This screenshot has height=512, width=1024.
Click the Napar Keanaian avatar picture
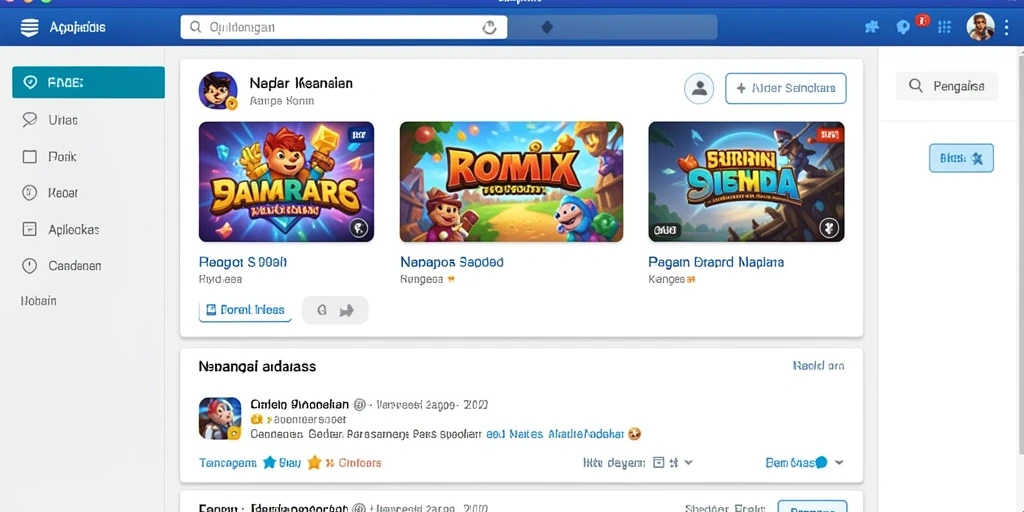coord(217,90)
